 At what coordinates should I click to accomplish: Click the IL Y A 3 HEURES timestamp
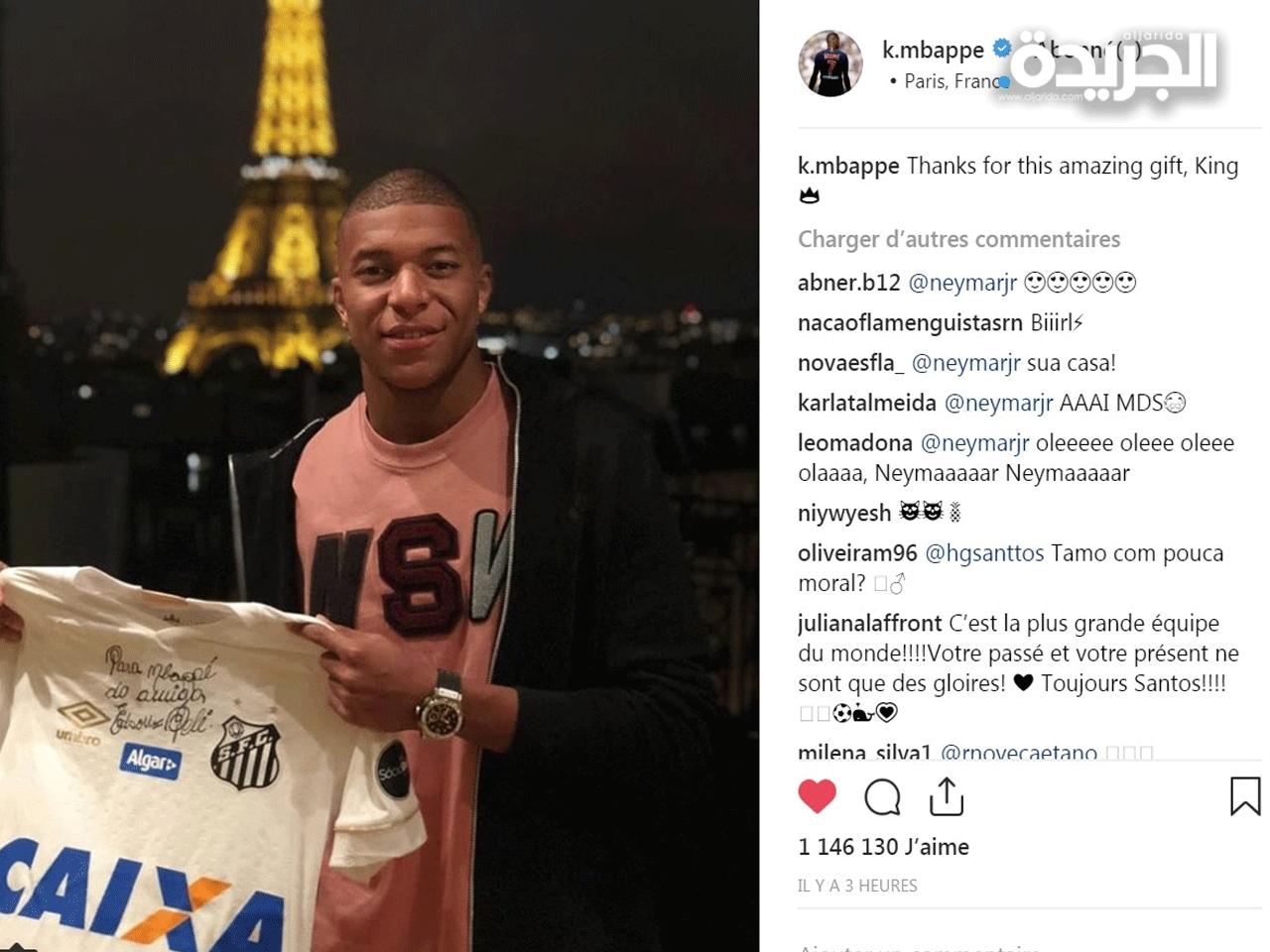[x=857, y=886]
